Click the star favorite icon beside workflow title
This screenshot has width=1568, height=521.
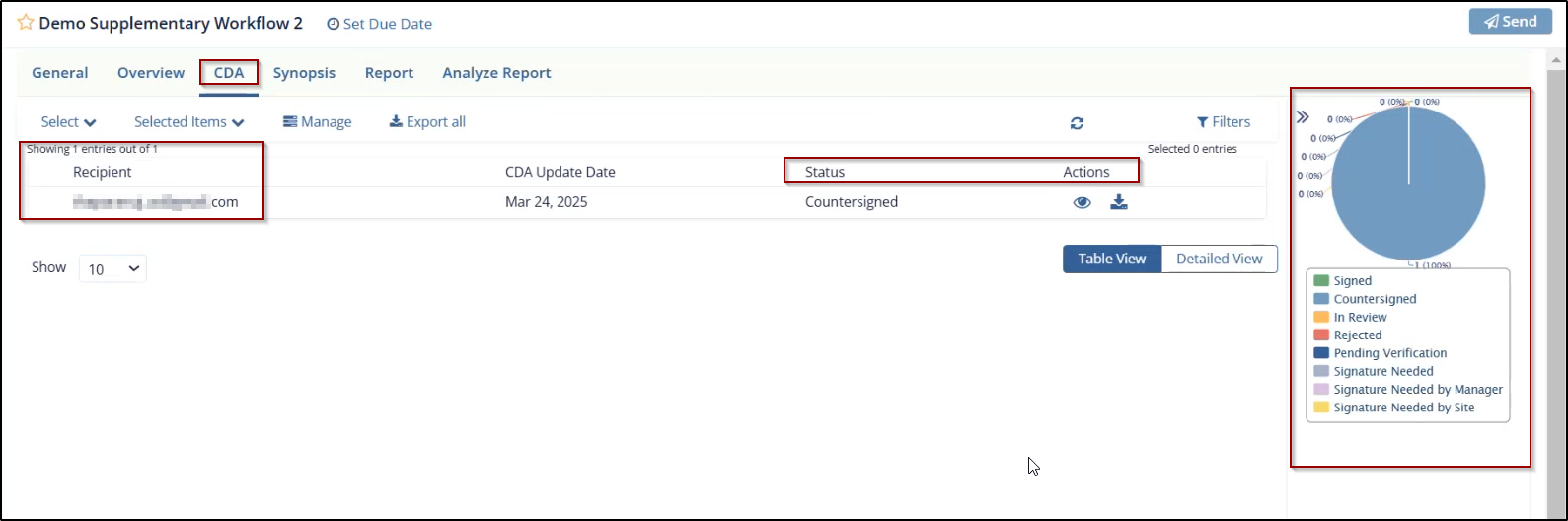pyautogui.click(x=26, y=23)
